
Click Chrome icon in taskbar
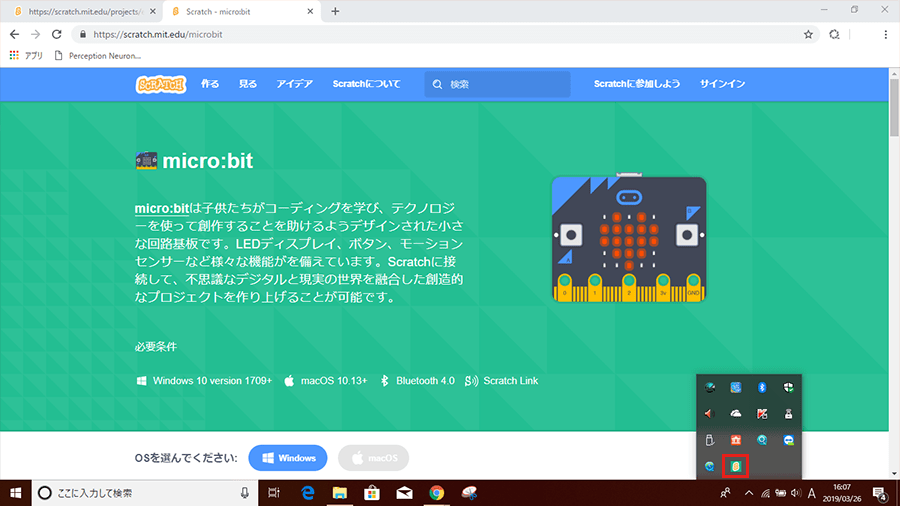pos(436,493)
